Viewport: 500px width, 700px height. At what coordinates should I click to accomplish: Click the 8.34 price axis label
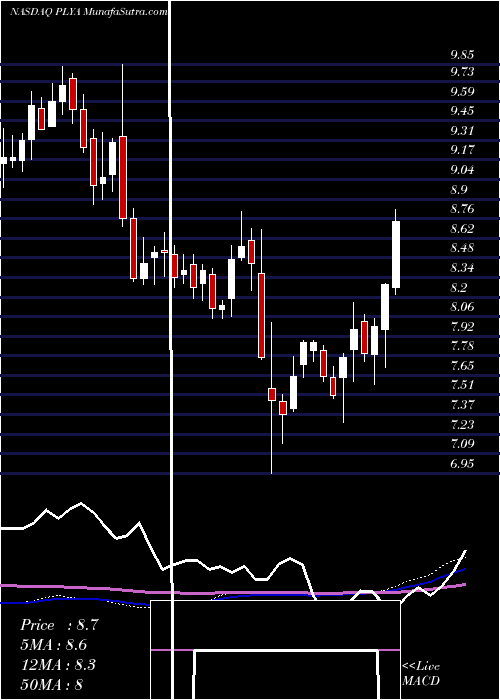click(x=462, y=267)
